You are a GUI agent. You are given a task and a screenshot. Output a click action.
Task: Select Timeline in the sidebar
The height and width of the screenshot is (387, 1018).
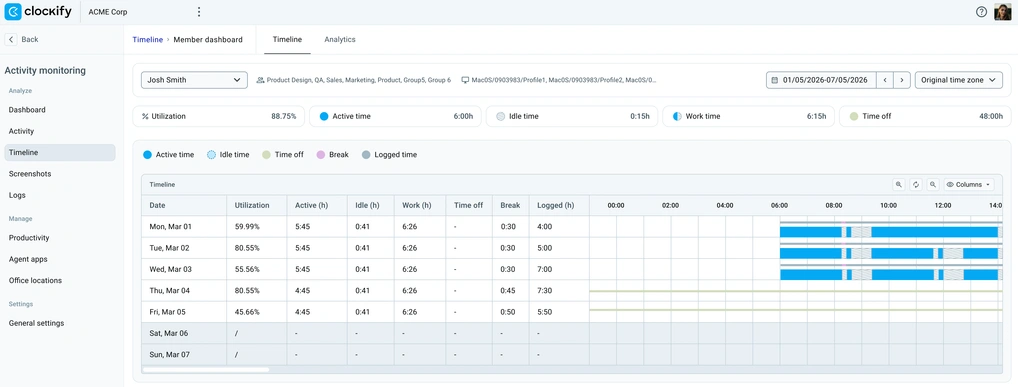point(60,153)
